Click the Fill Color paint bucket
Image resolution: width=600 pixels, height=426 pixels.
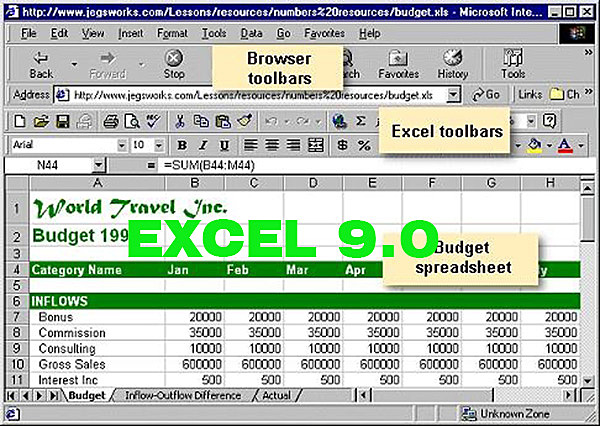(x=534, y=145)
